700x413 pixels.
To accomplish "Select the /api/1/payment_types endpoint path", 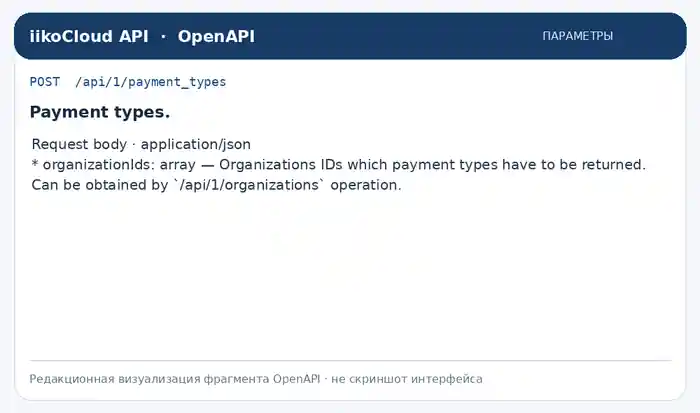I will tap(150, 82).
